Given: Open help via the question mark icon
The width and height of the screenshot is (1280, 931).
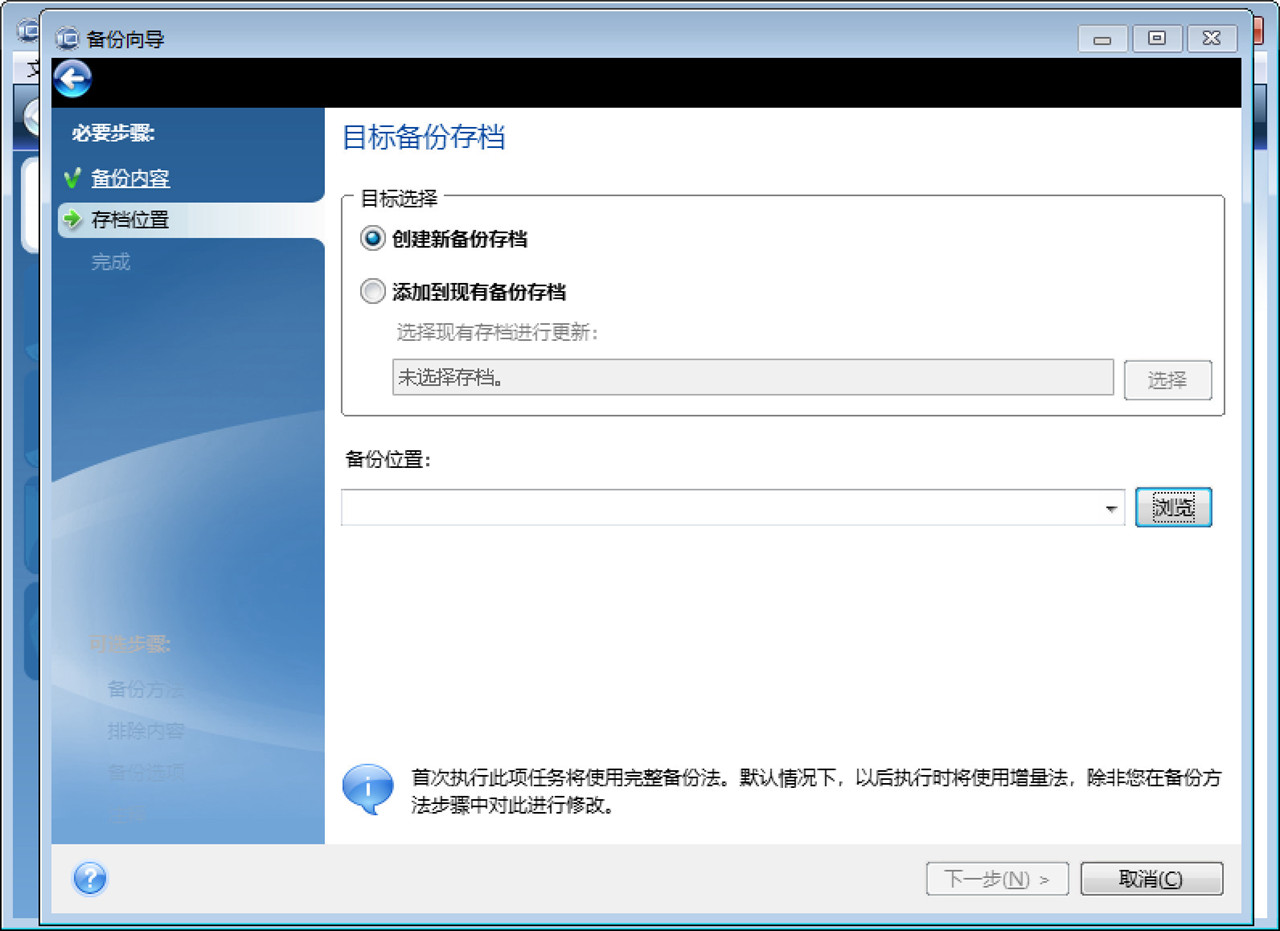Looking at the screenshot, I should [x=90, y=879].
